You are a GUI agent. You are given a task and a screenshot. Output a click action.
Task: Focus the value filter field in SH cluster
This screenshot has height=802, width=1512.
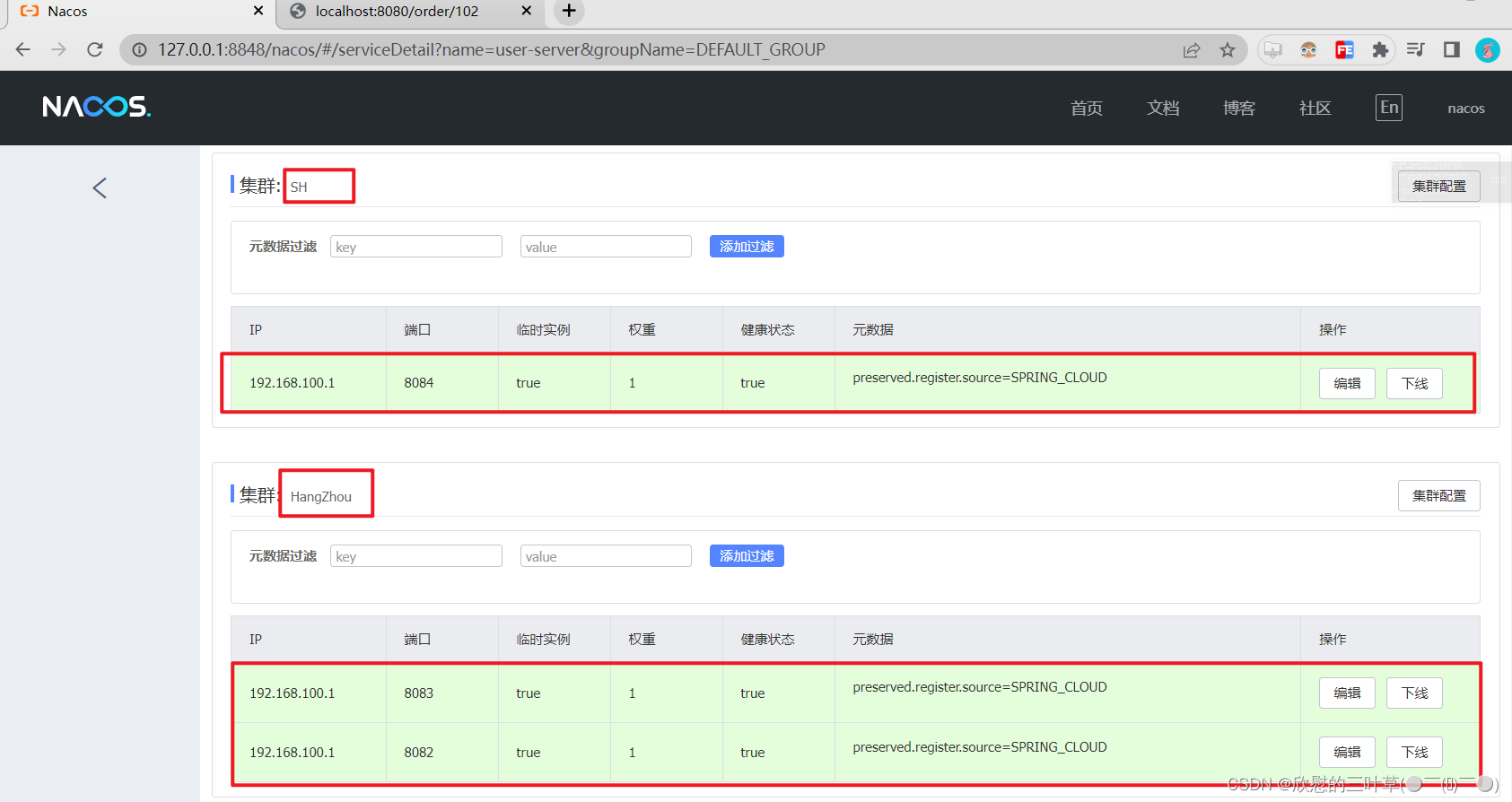coord(606,247)
